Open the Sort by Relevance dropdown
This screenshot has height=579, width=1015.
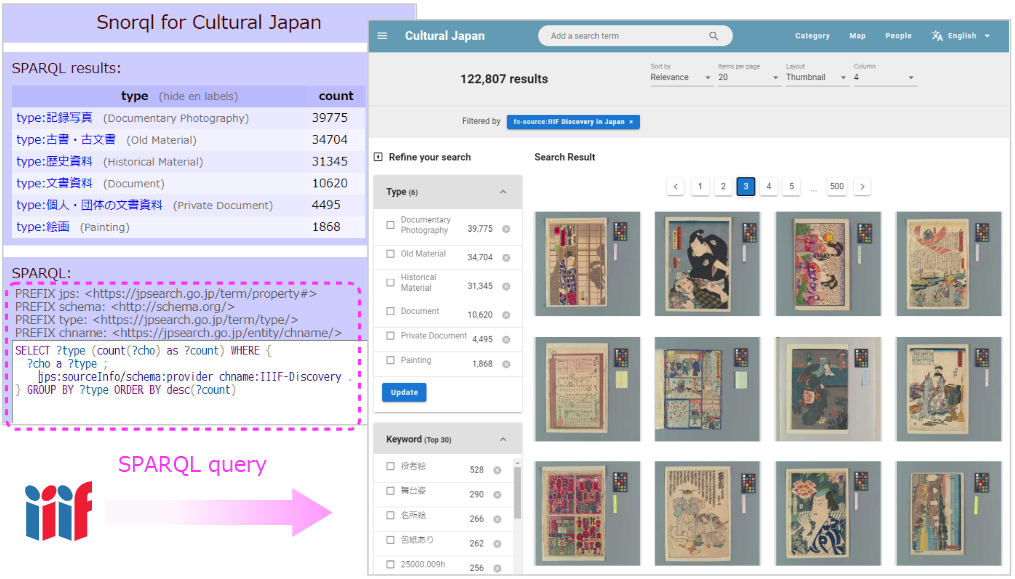[x=680, y=77]
